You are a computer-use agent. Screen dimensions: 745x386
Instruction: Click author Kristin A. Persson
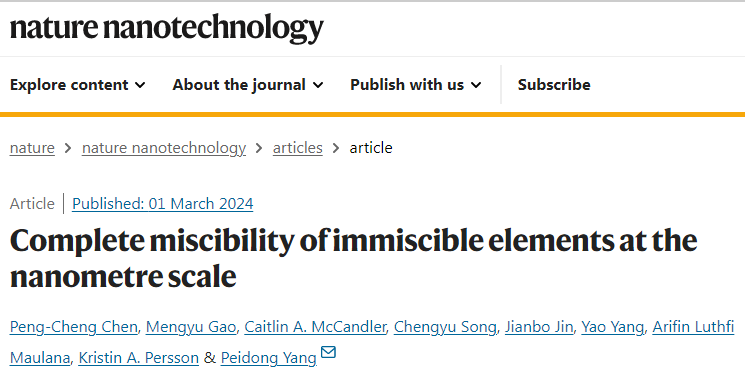pos(138,357)
